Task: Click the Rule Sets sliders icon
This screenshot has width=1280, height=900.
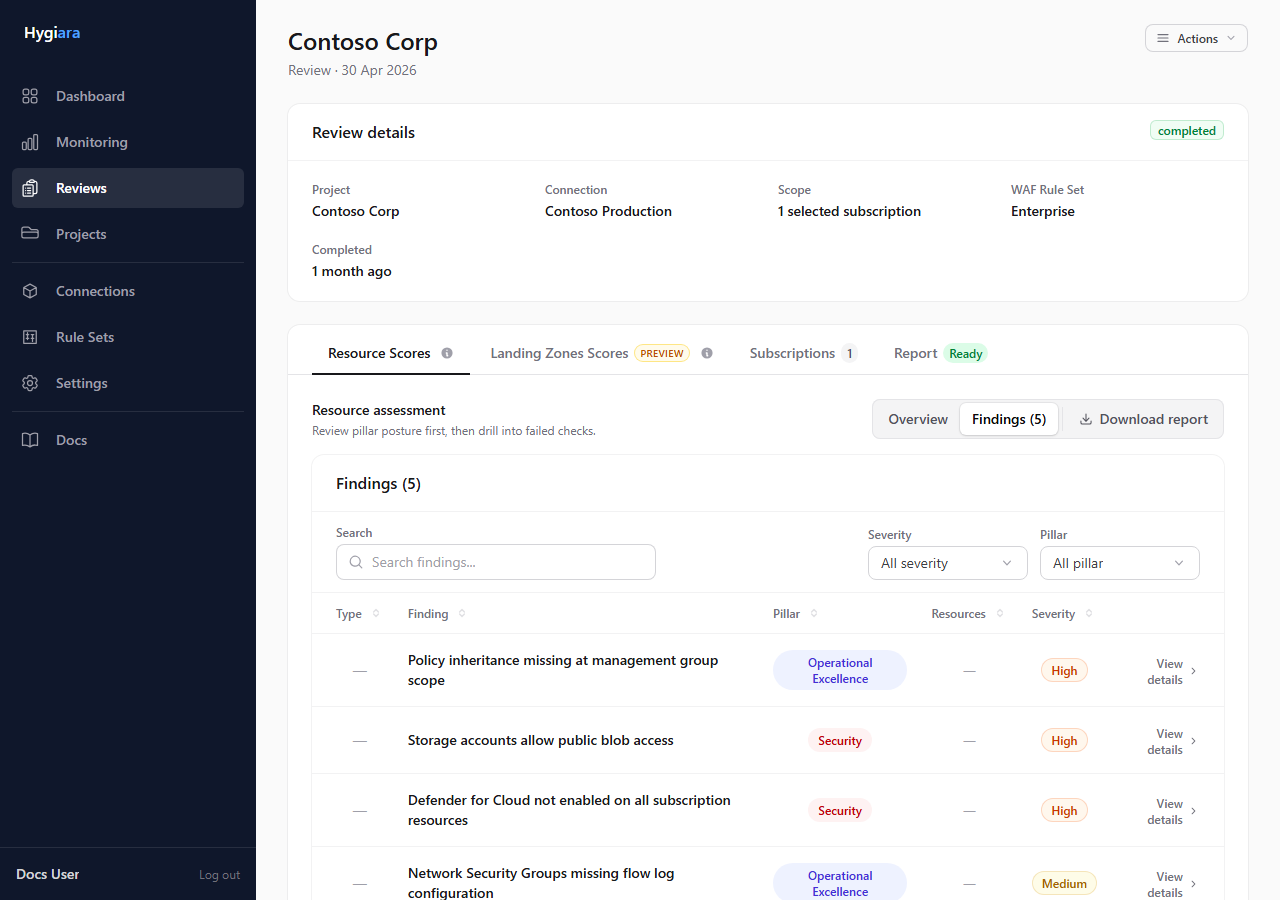Action: click(x=30, y=337)
